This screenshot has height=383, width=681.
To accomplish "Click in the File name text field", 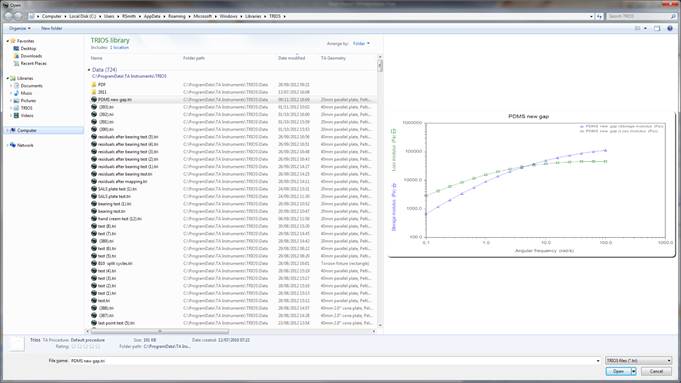I will tap(333, 361).
